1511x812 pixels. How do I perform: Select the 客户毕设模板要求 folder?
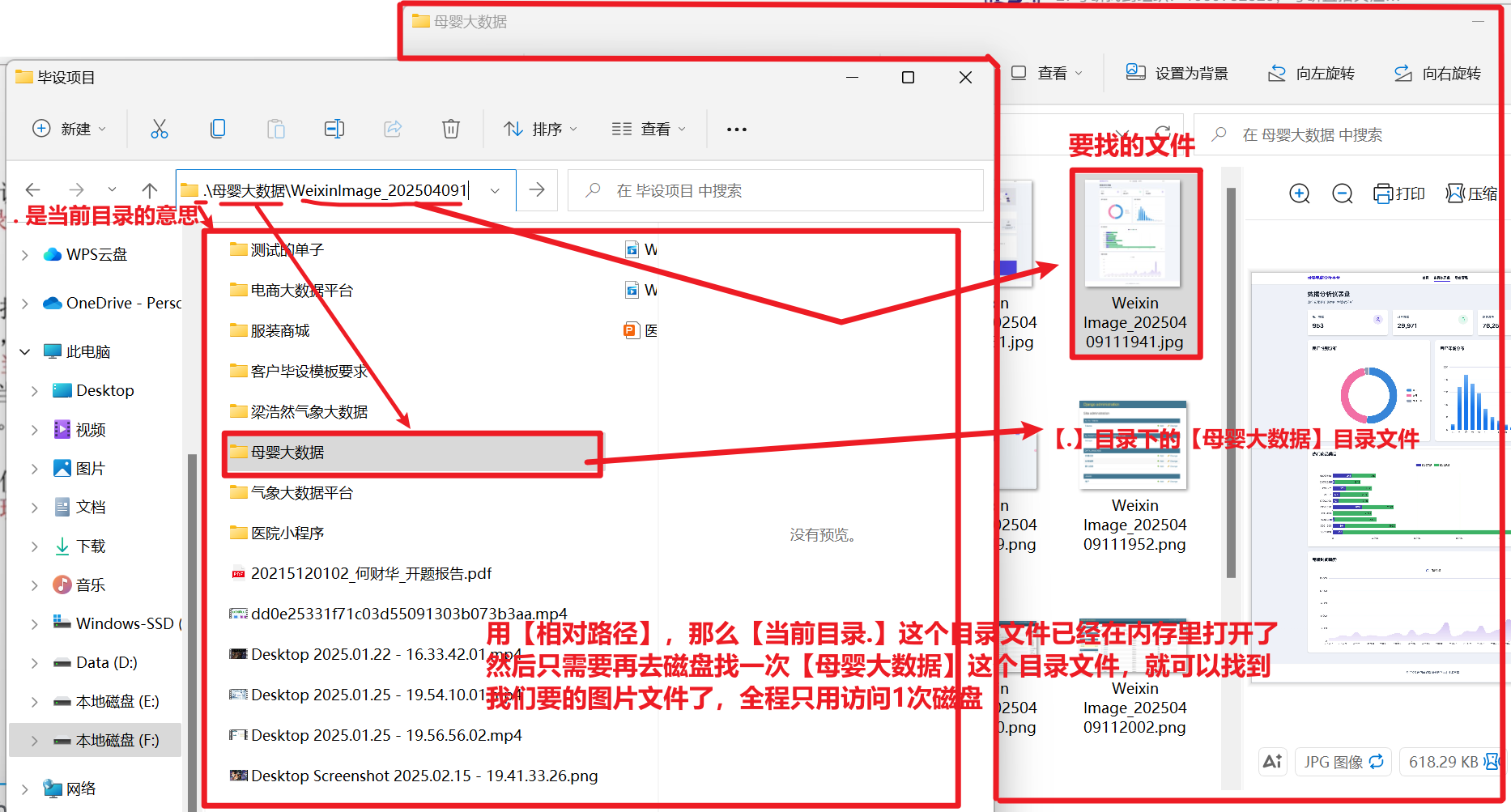tap(299, 372)
